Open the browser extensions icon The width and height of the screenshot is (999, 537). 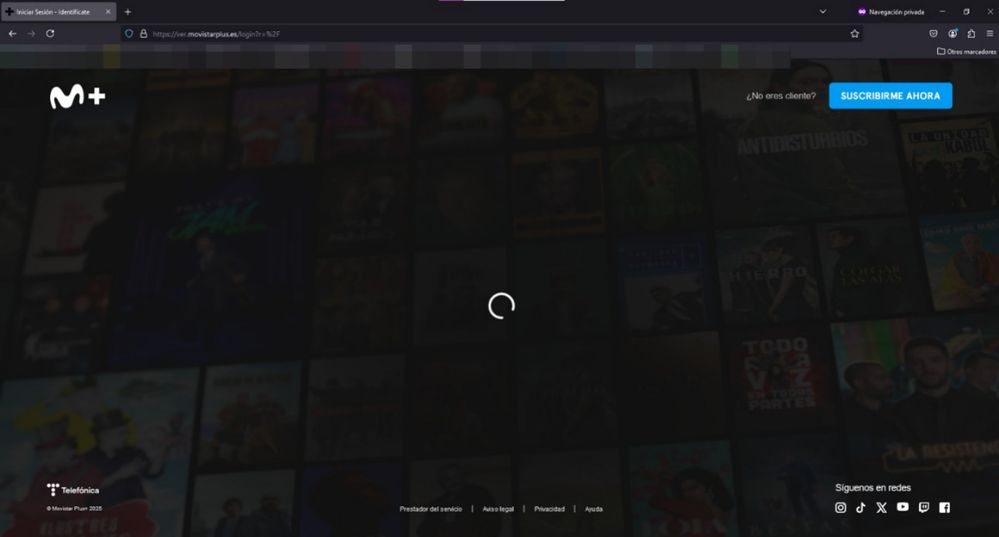(971, 33)
